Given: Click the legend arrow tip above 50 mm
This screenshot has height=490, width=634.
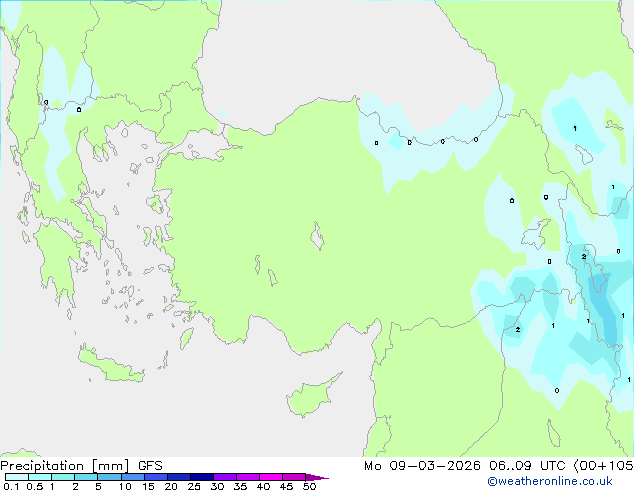Looking at the screenshot, I should pos(317,477).
